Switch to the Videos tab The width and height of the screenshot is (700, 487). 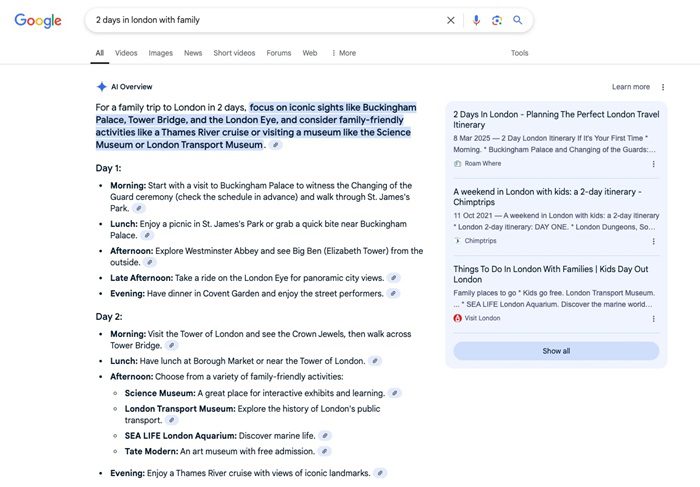pyautogui.click(x=126, y=53)
